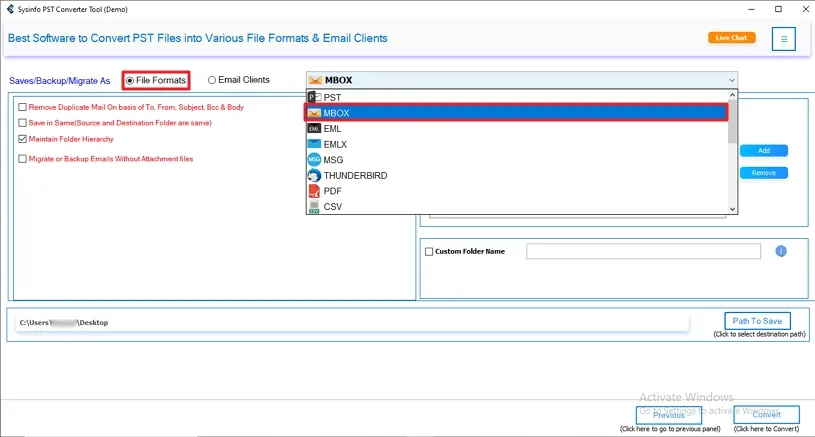Check Save in Same source and destination option
The image size is (815, 437).
click(x=22, y=123)
